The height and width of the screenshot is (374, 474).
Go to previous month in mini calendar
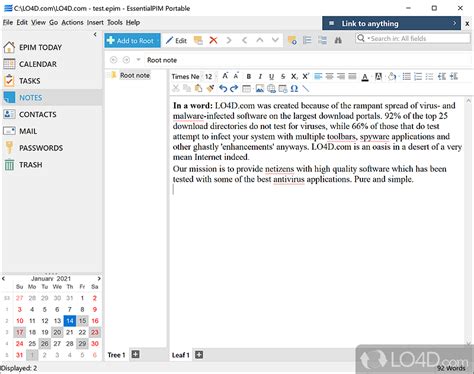pos(3,278)
